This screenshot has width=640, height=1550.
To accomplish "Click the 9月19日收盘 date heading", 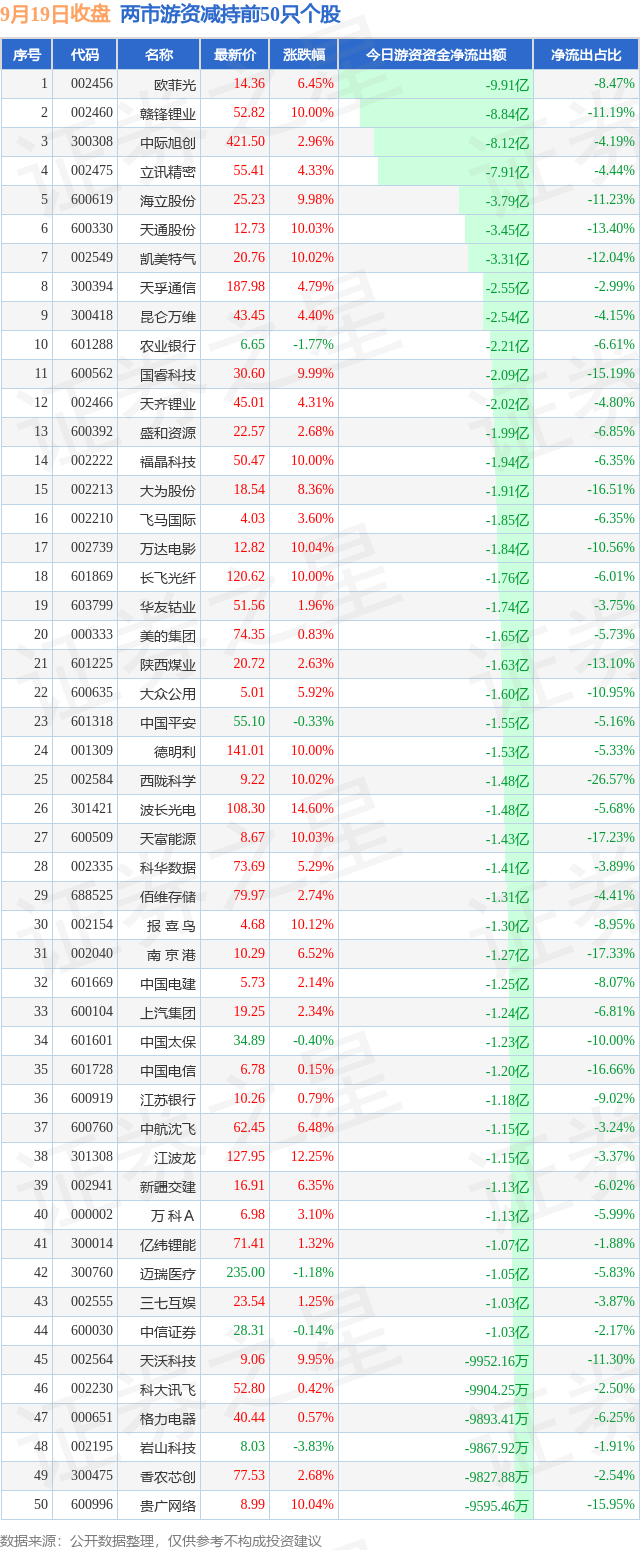I will pyautogui.click(x=57, y=15).
